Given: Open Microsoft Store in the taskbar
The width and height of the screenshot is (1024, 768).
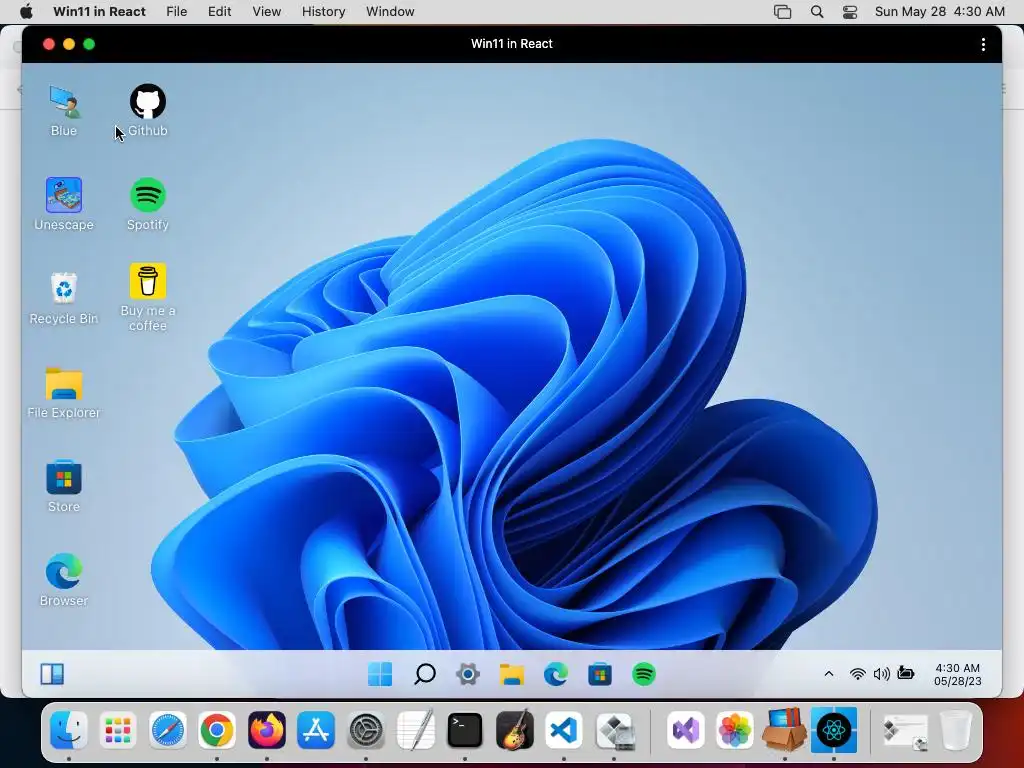Looking at the screenshot, I should (600, 674).
